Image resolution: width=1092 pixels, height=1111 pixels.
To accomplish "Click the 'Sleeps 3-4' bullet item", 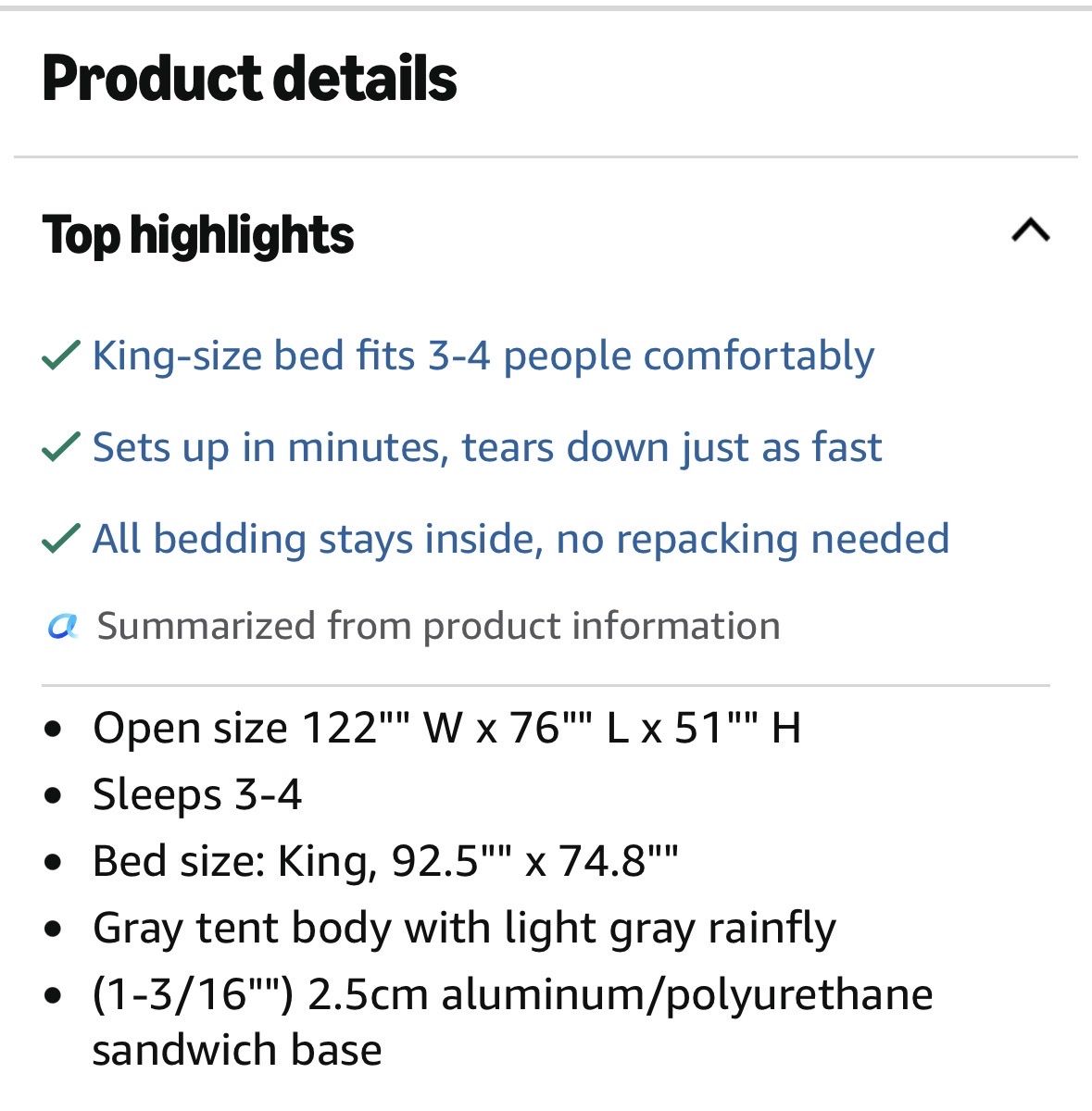I will pos(197,795).
